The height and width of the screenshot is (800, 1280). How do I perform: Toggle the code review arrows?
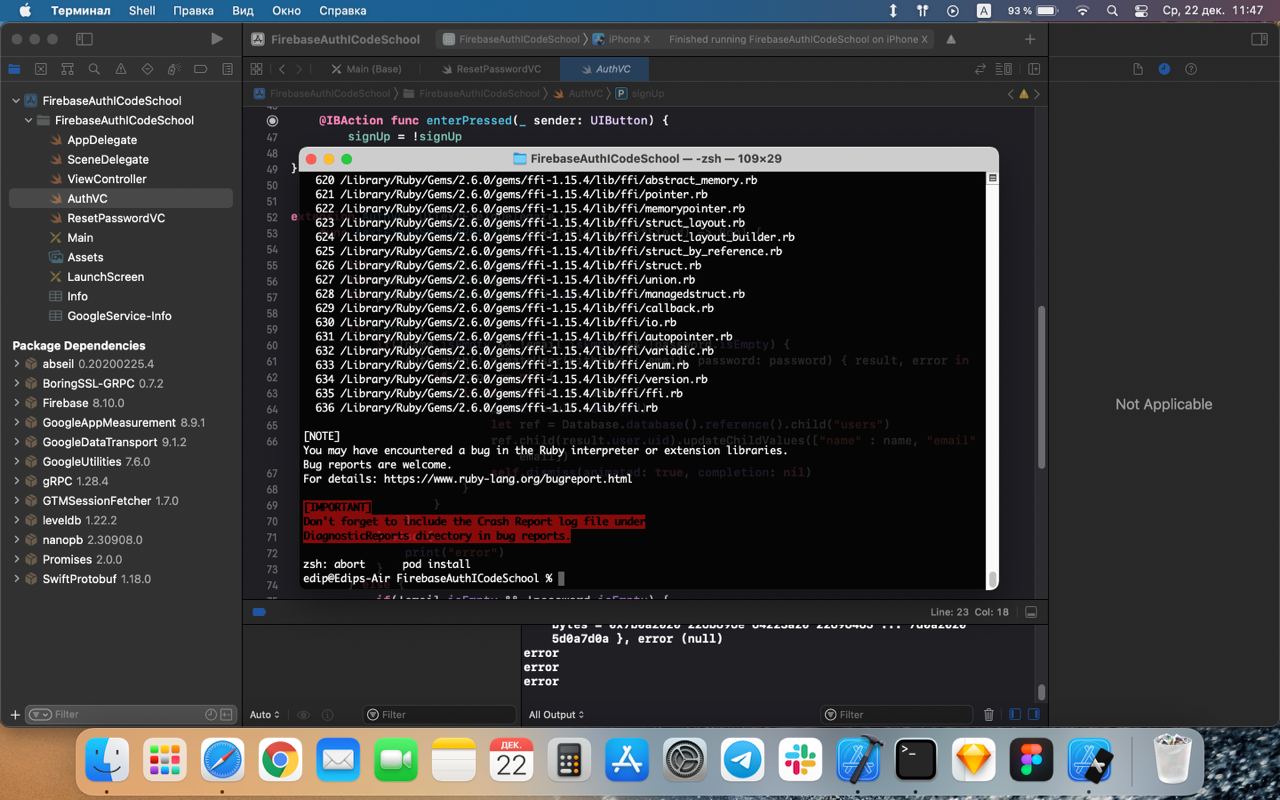tap(981, 69)
